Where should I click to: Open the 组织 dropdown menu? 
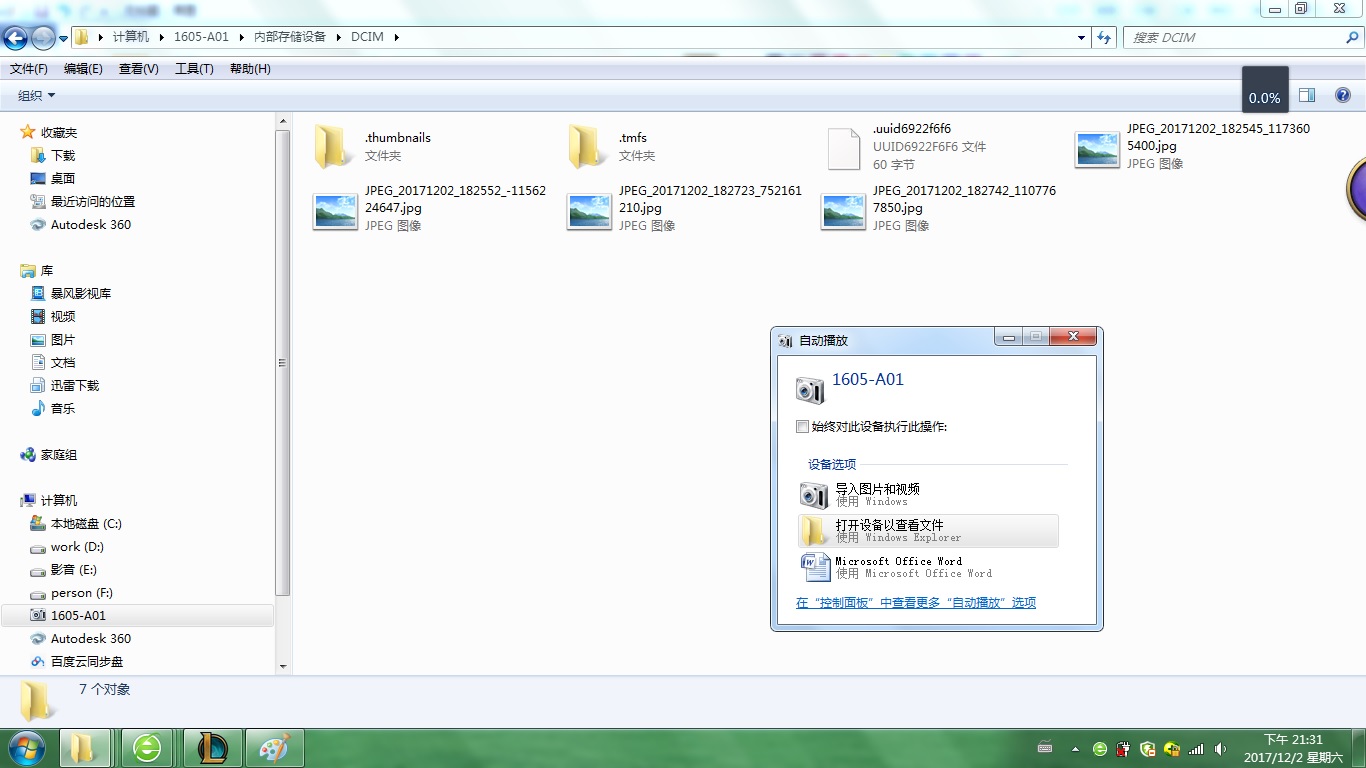37,96
